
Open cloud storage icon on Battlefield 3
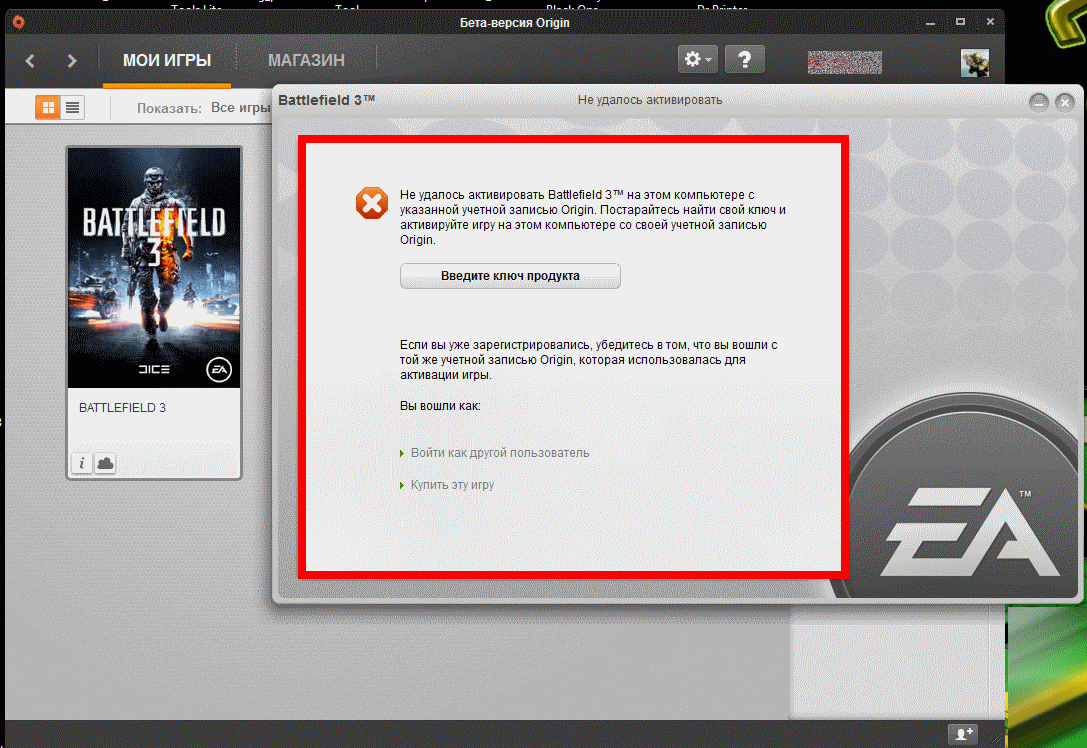click(105, 463)
